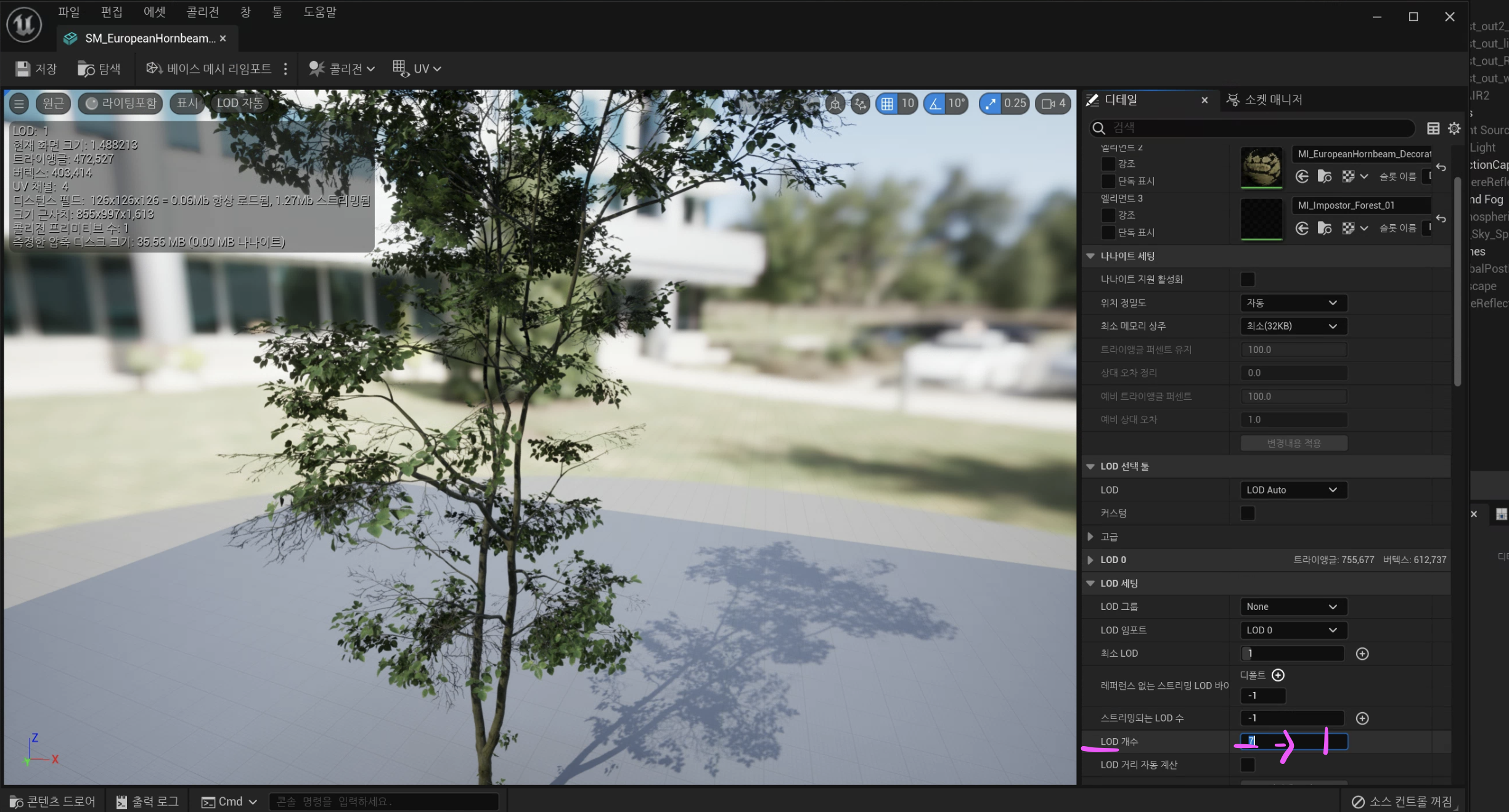Image resolution: width=1509 pixels, height=812 pixels.
Task: Open the 위치 정밀도 dropdown
Action: click(x=1293, y=303)
